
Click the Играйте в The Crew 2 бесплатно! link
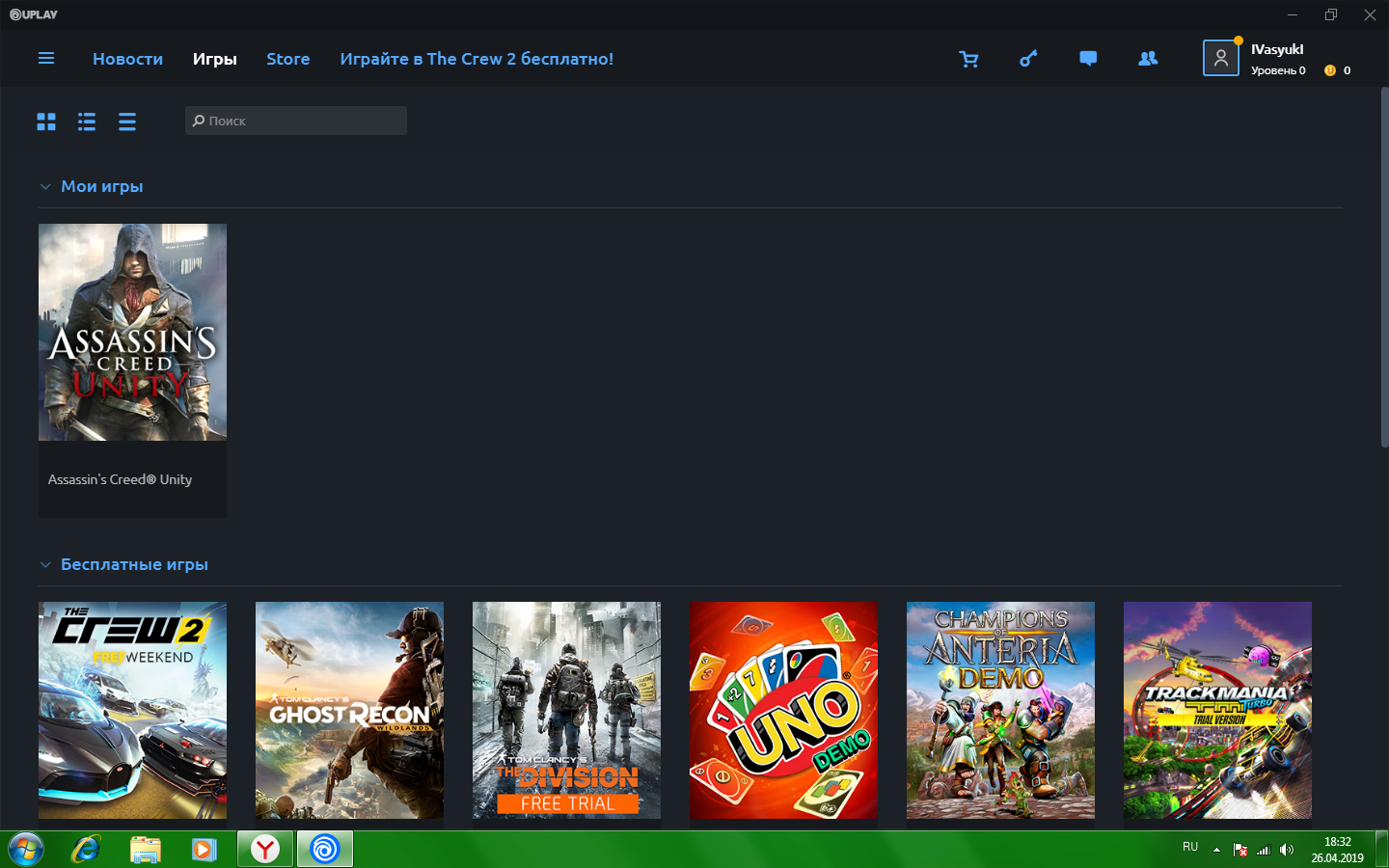(477, 59)
